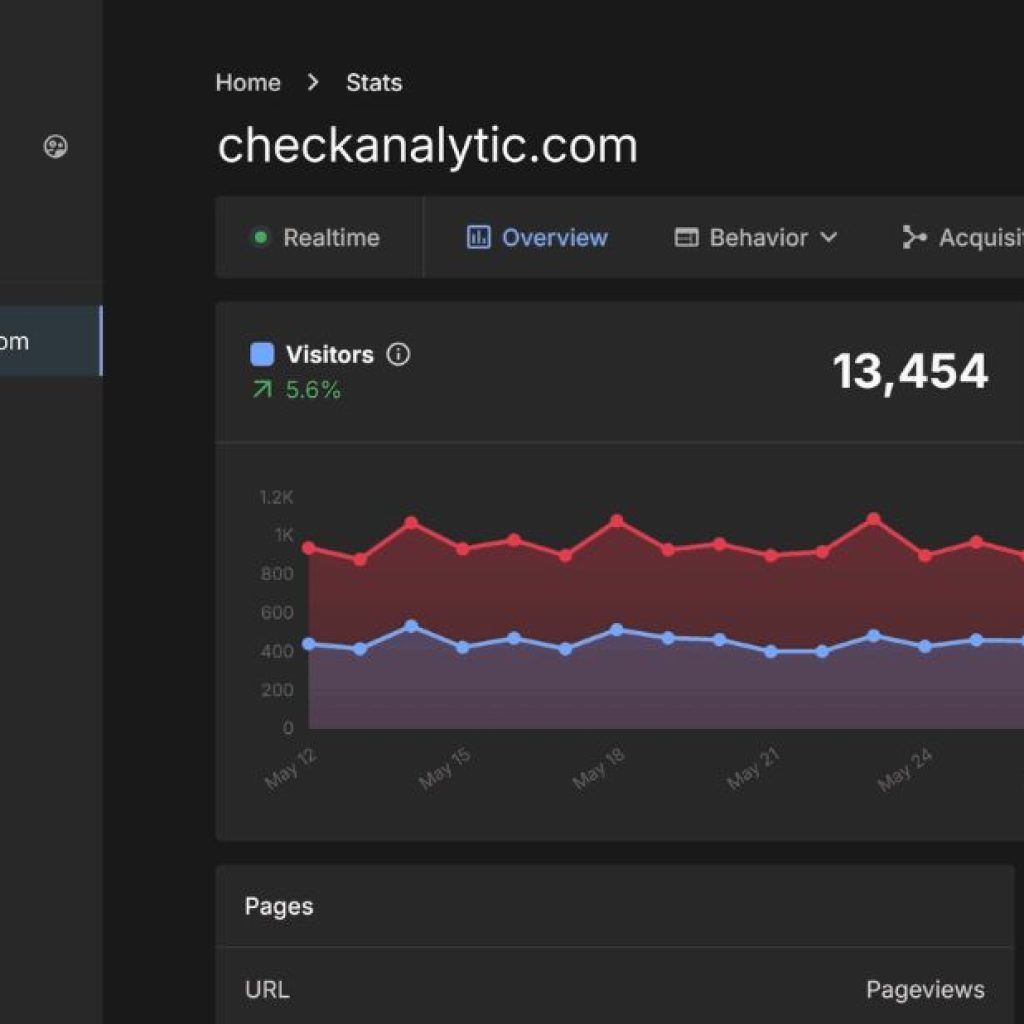Open the info icon beside Visitors
This screenshot has height=1024, width=1024.
coord(398,354)
